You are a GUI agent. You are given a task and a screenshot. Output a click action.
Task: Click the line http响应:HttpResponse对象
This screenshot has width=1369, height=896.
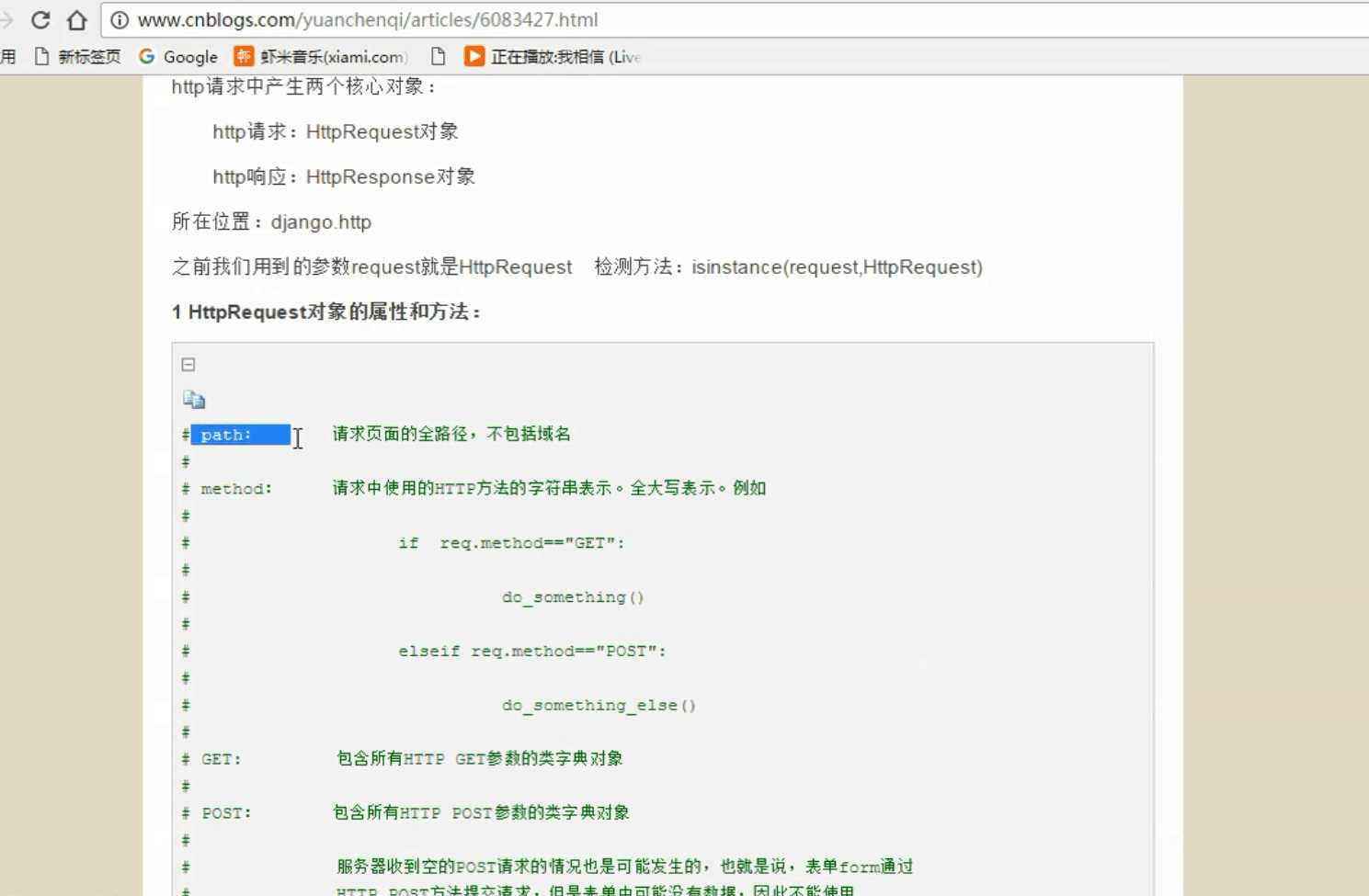click(344, 176)
